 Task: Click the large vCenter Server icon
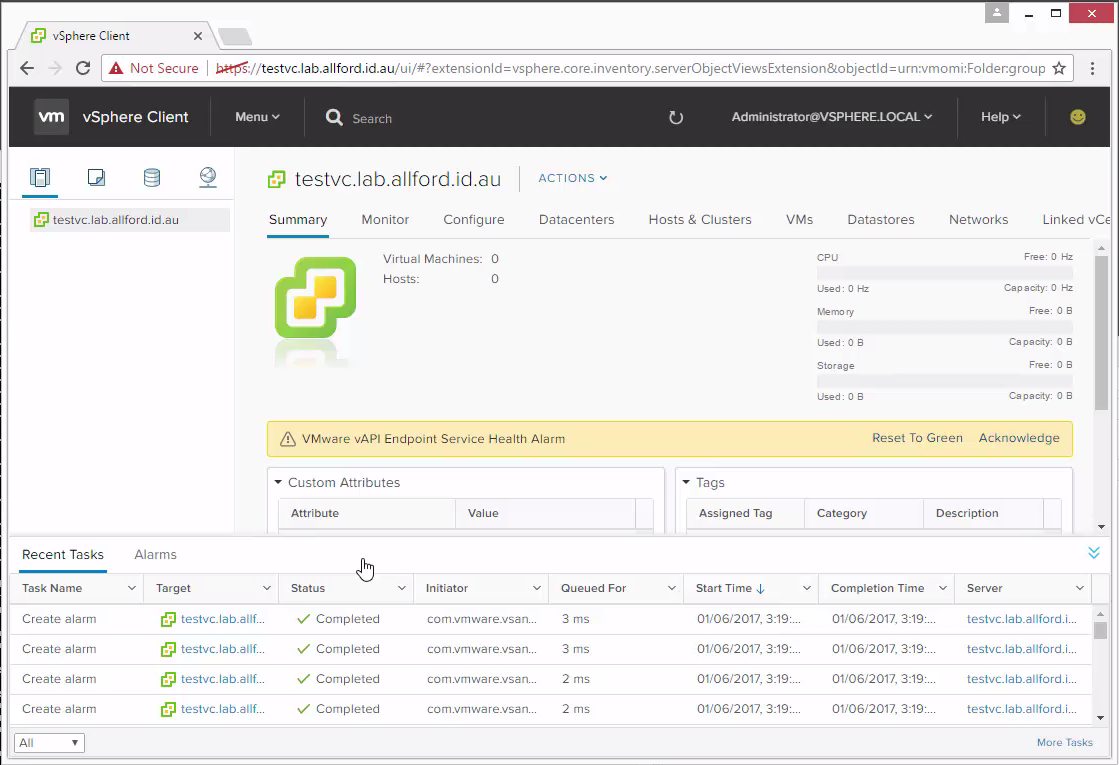(315, 297)
